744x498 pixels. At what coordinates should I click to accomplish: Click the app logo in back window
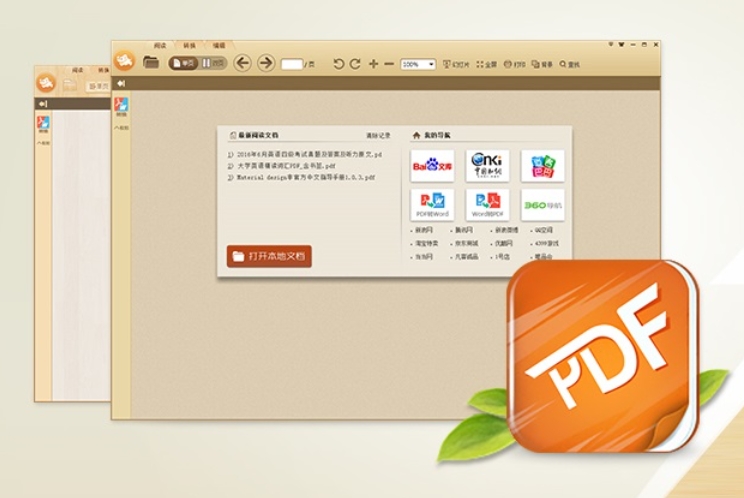46,83
